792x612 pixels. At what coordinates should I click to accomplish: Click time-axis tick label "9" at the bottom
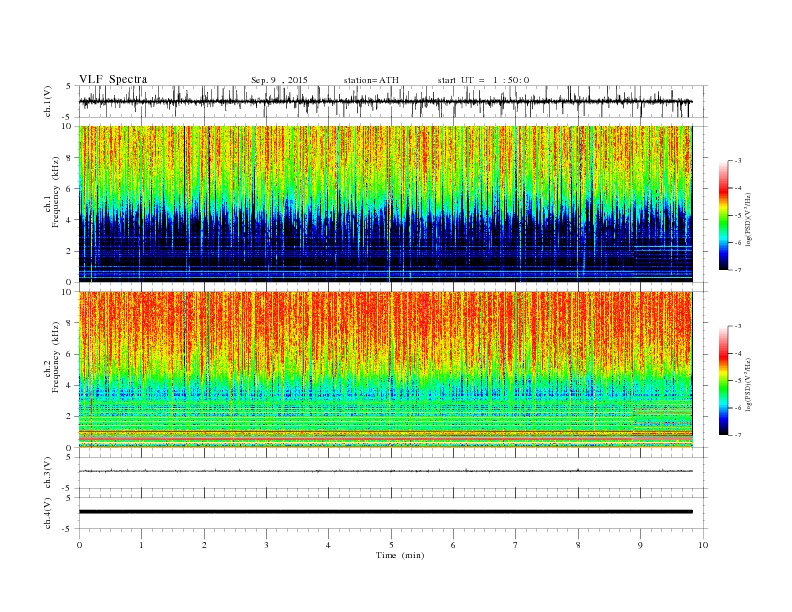(x=640, y=545)
